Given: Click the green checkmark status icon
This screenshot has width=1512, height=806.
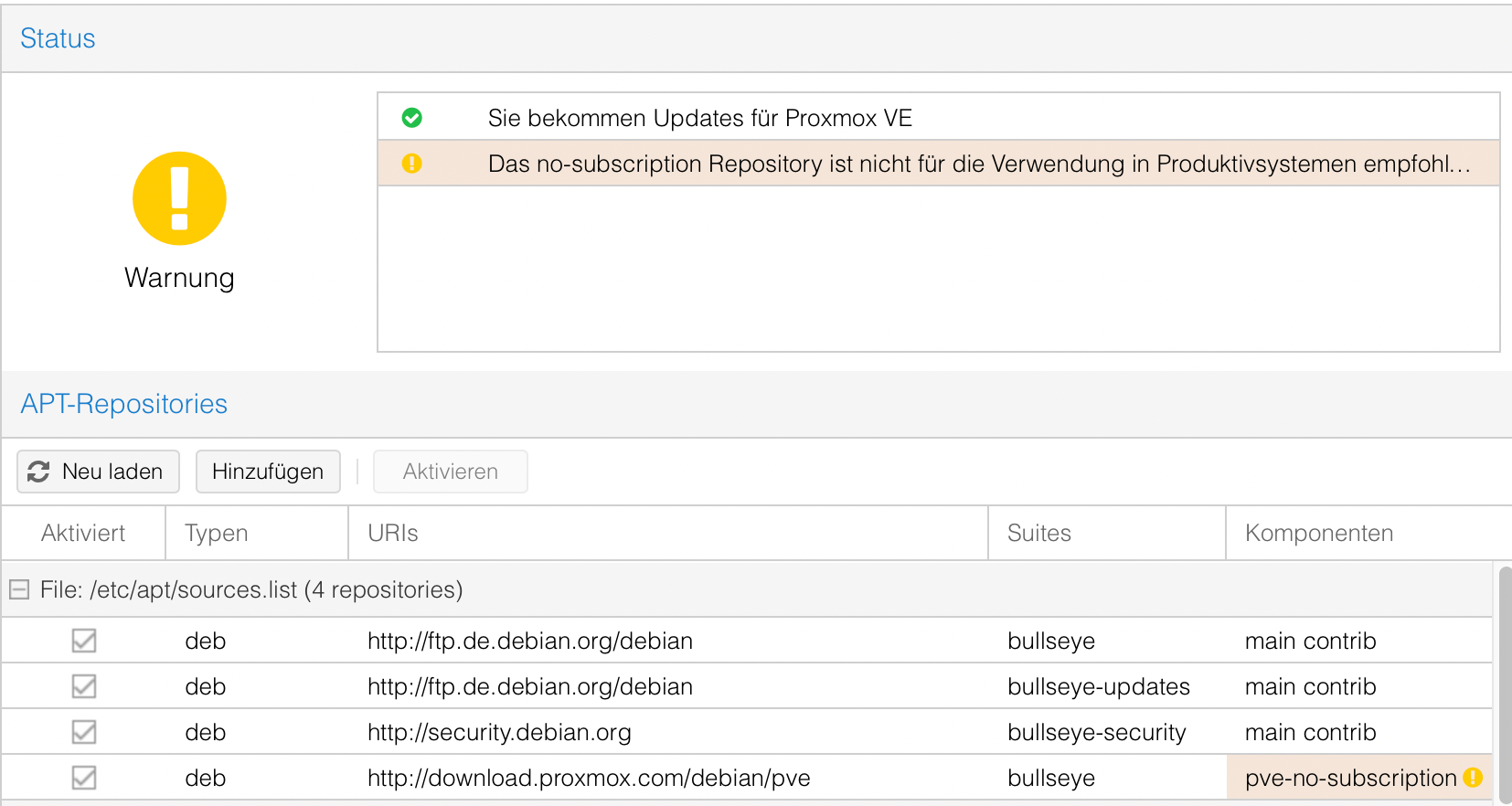Looking at the screenshot, I should pos(412,118).
